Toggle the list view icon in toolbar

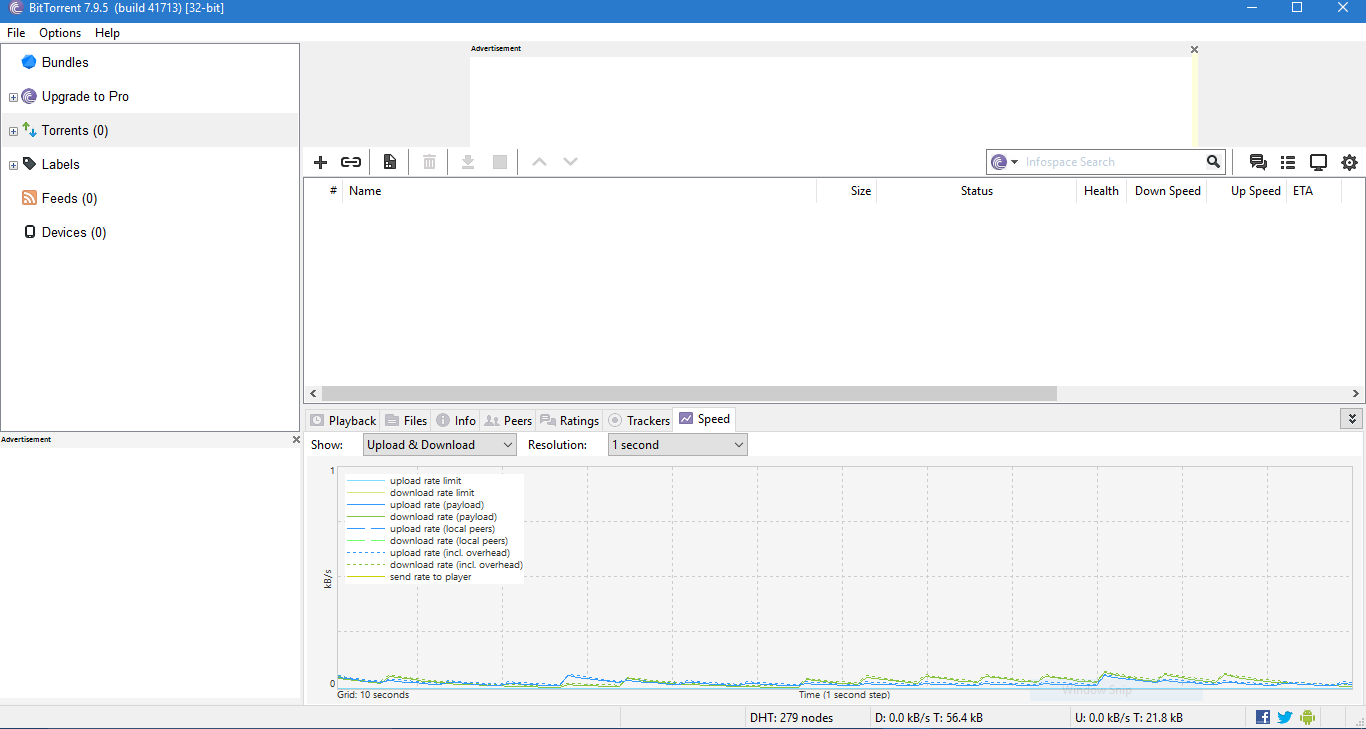coord(1288,162)
